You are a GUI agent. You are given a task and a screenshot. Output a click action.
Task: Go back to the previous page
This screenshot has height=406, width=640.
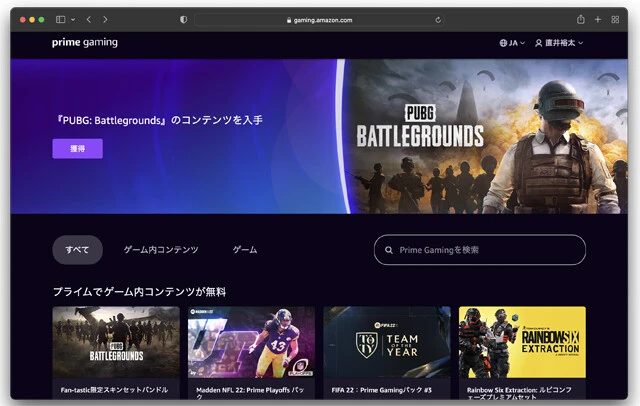pos(88,19)
